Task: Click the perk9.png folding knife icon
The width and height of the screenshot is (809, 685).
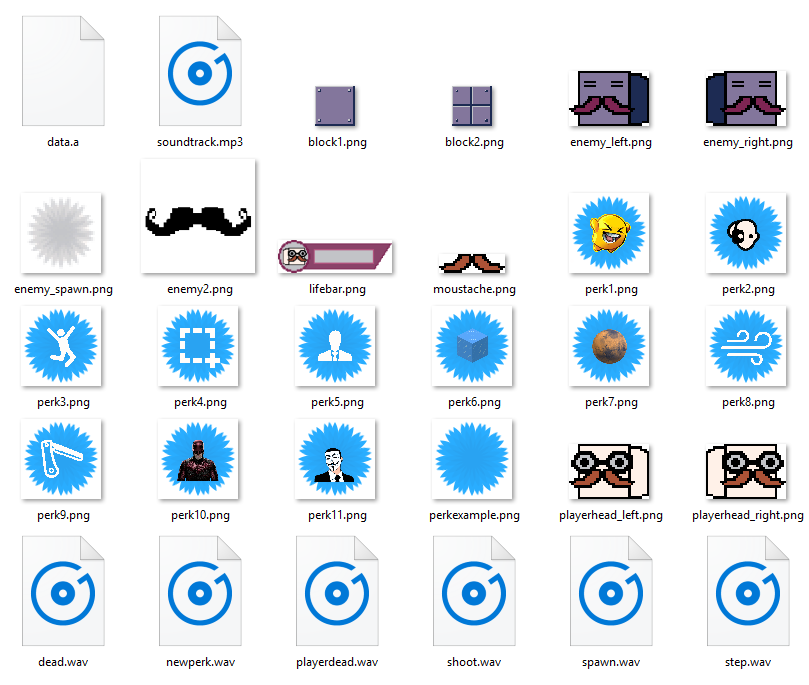Action: 61,459
